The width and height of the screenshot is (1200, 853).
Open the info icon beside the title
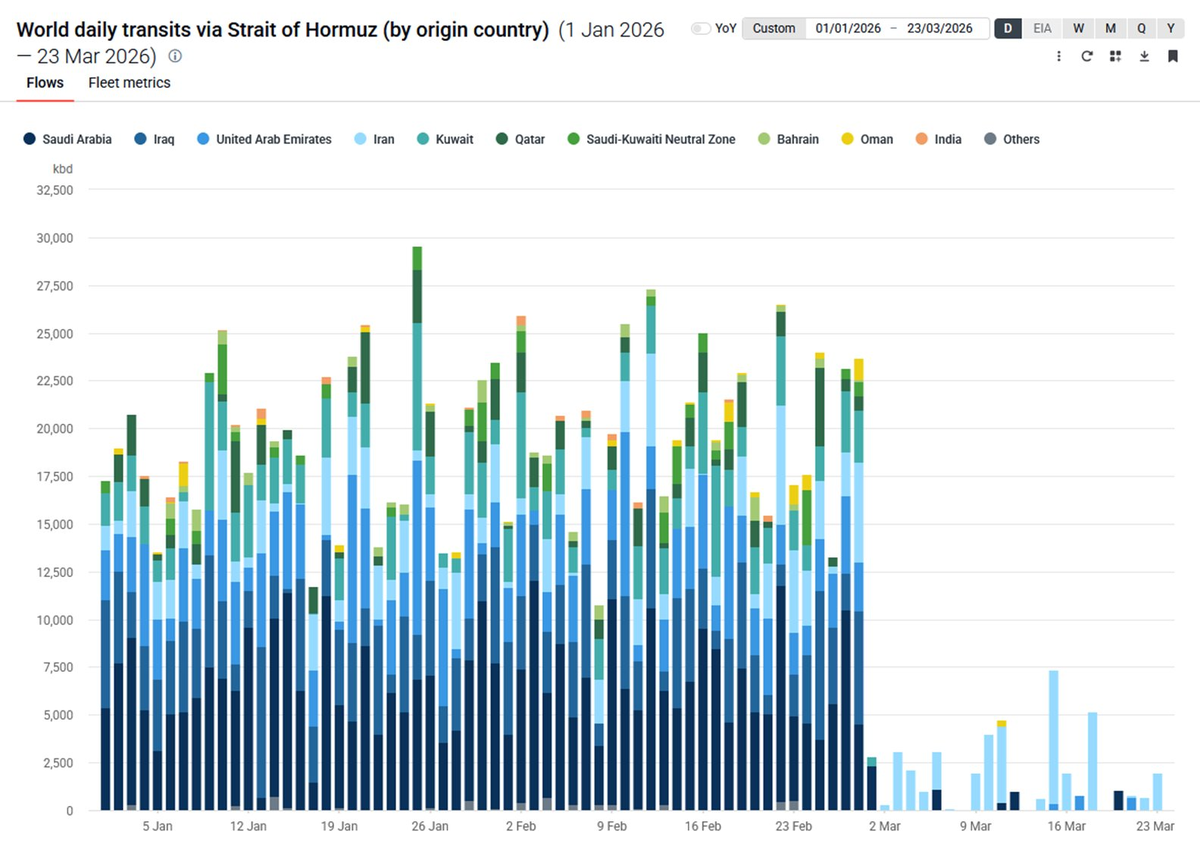(175, 56)
